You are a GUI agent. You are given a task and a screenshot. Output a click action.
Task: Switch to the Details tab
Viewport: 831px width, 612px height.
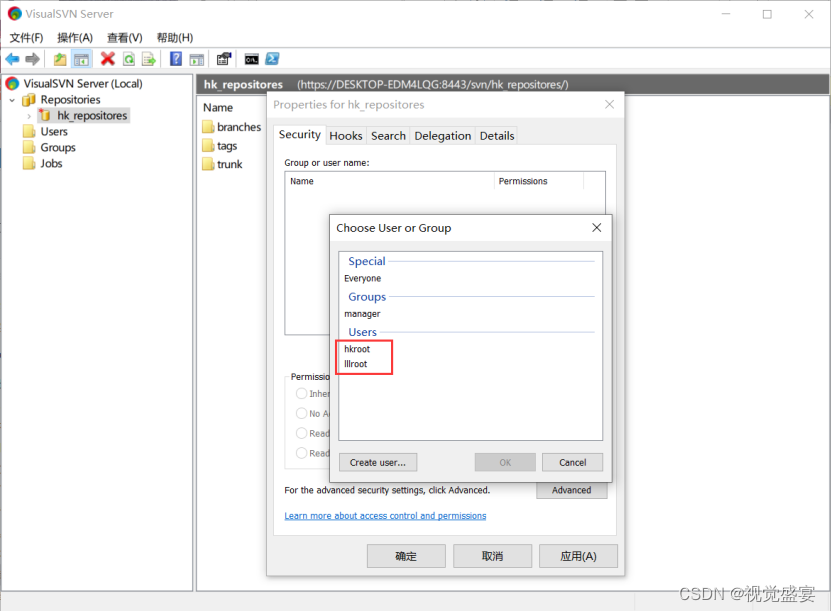pos(497,136)
